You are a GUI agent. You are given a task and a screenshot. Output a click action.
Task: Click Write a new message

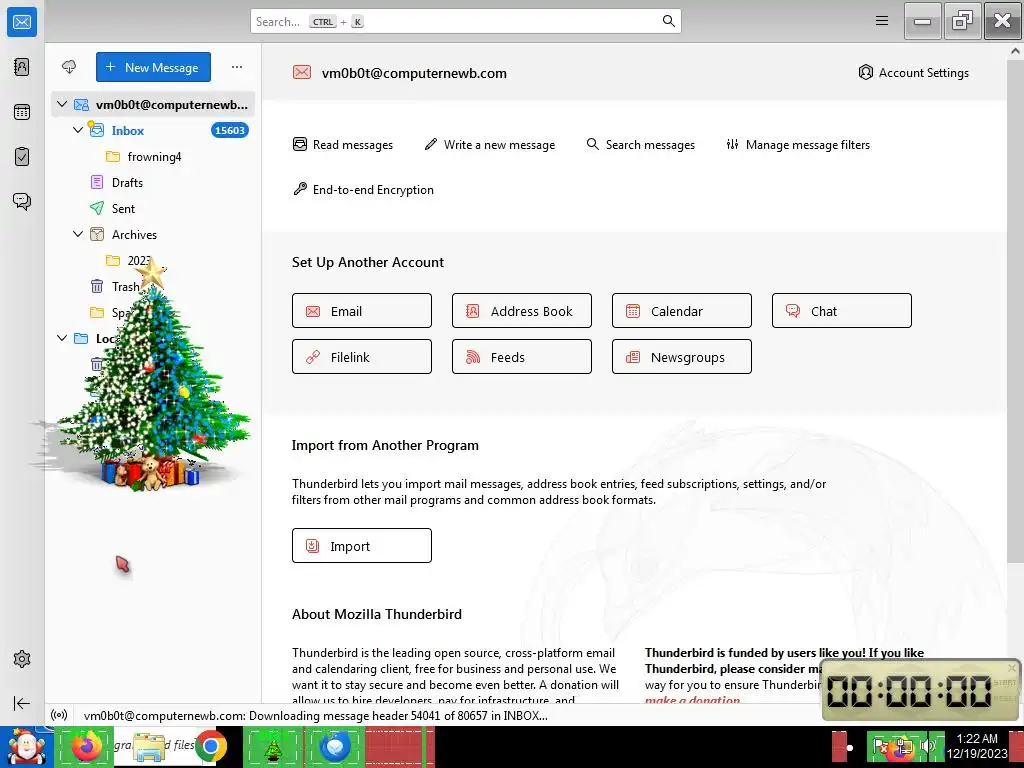490,144
